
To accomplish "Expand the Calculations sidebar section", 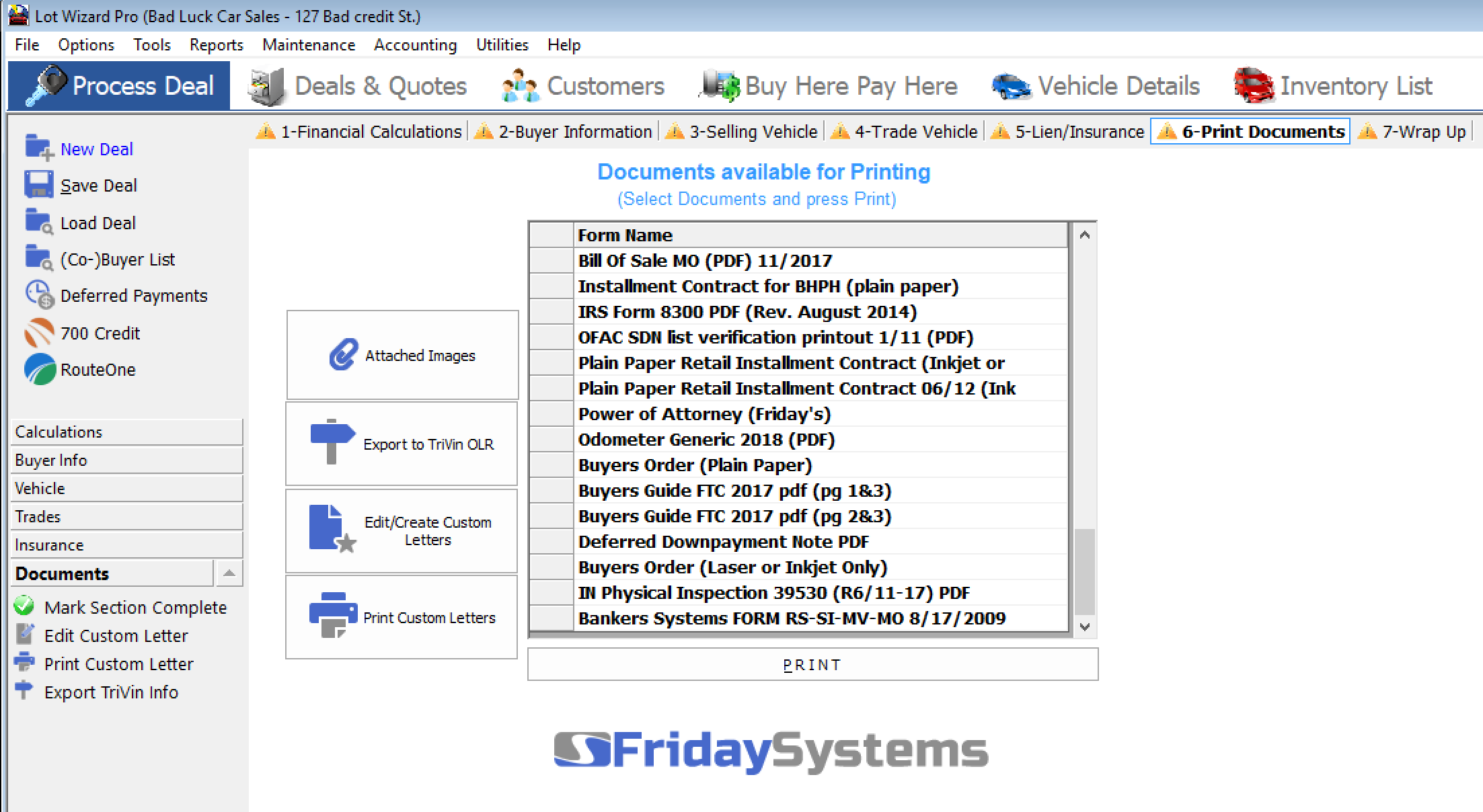I will pyautogui.click(x=126, y=432).
